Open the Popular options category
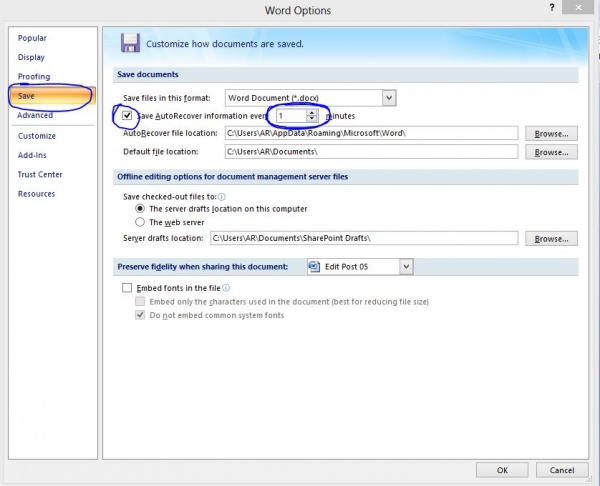Screen dimensions: 600x486 coord(32,38)
